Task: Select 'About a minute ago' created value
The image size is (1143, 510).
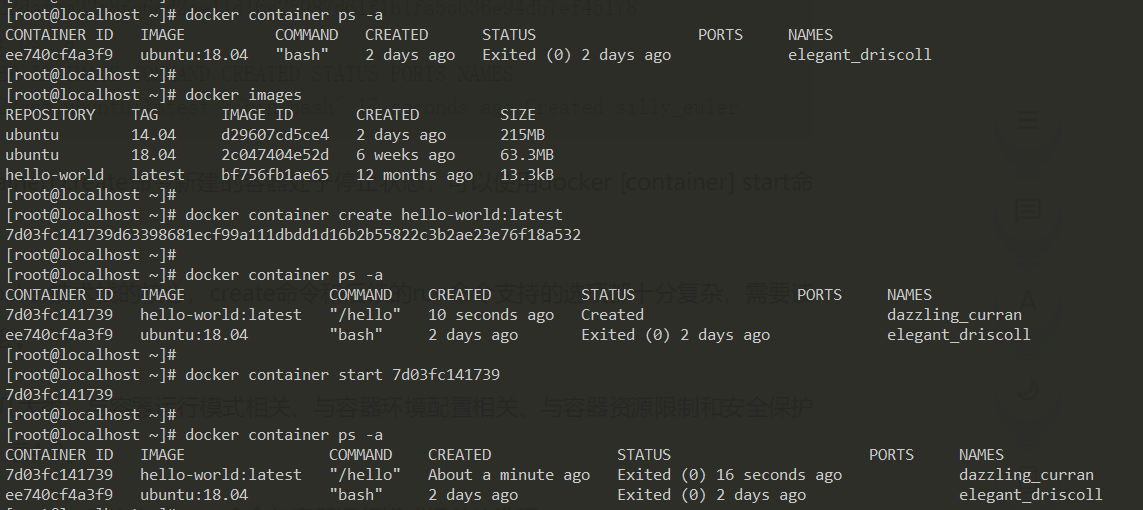Action: (509, 475)
